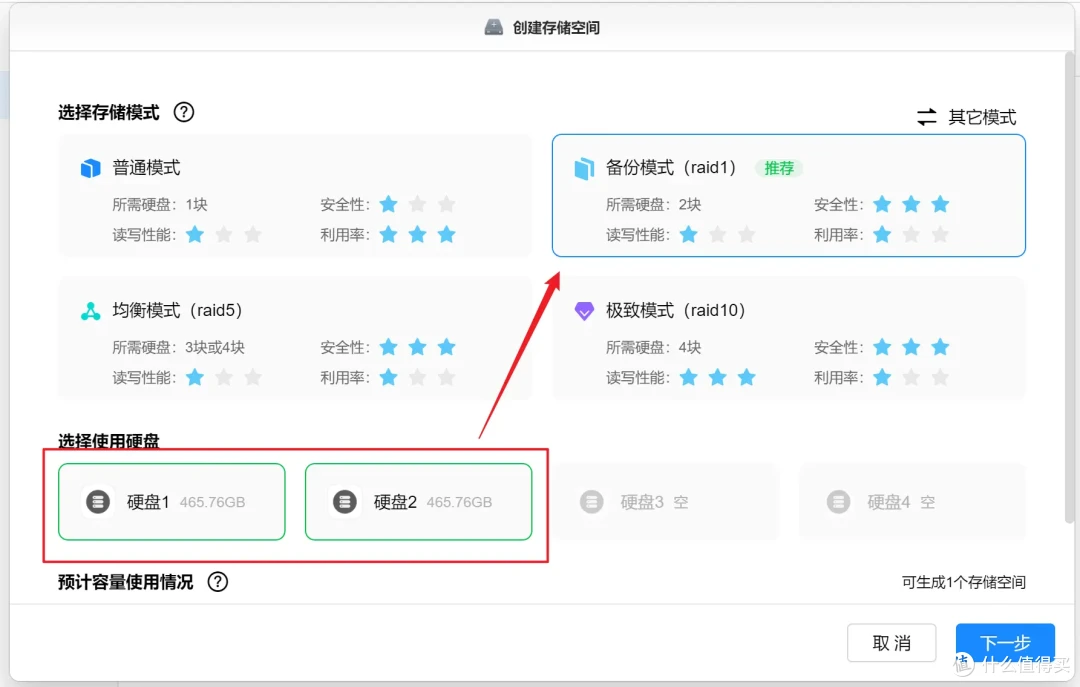Click the swap arrows icon next to 其它模式

tap(926, 116)
